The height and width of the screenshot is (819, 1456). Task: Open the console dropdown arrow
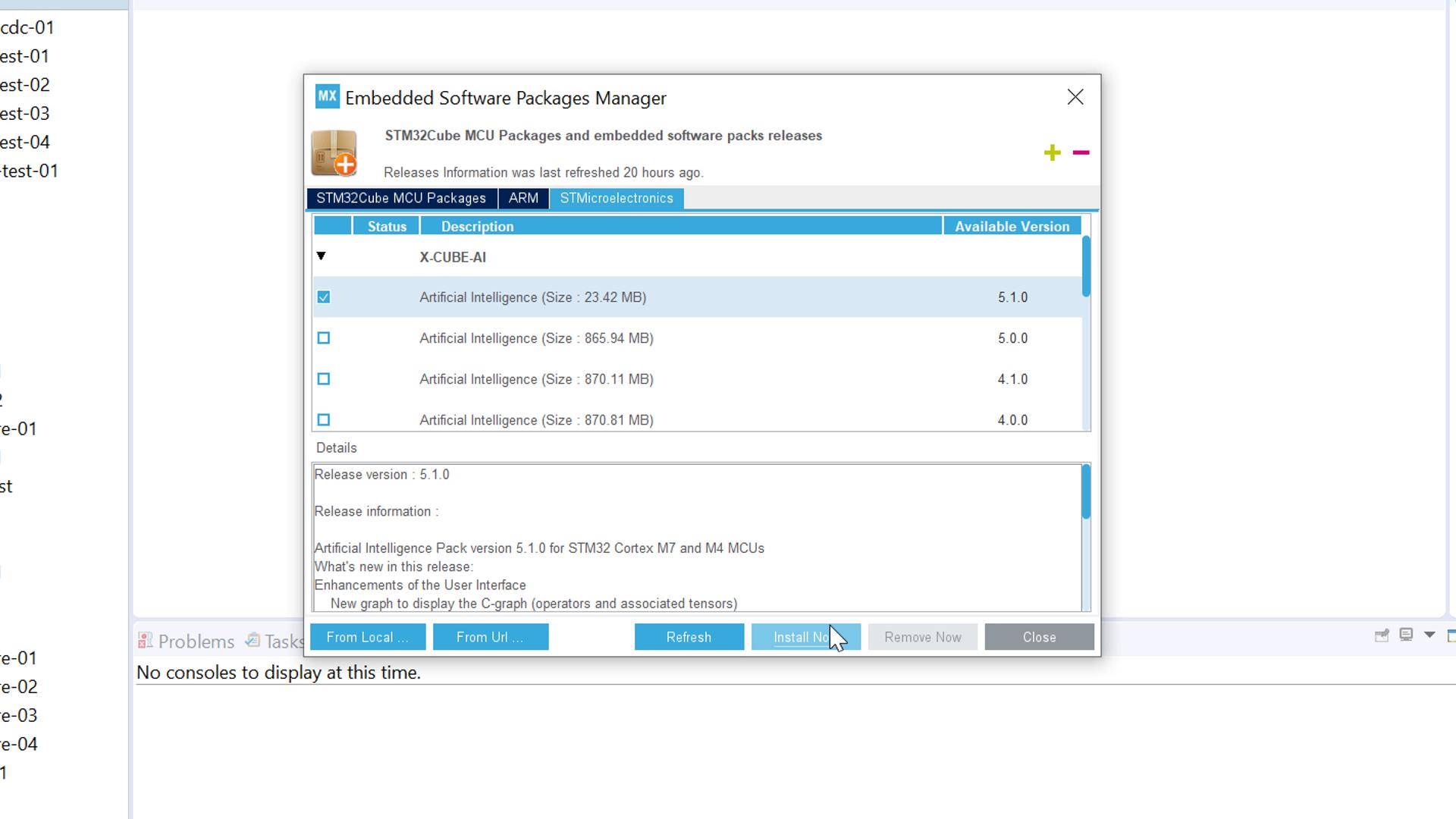click(1429, 635)
